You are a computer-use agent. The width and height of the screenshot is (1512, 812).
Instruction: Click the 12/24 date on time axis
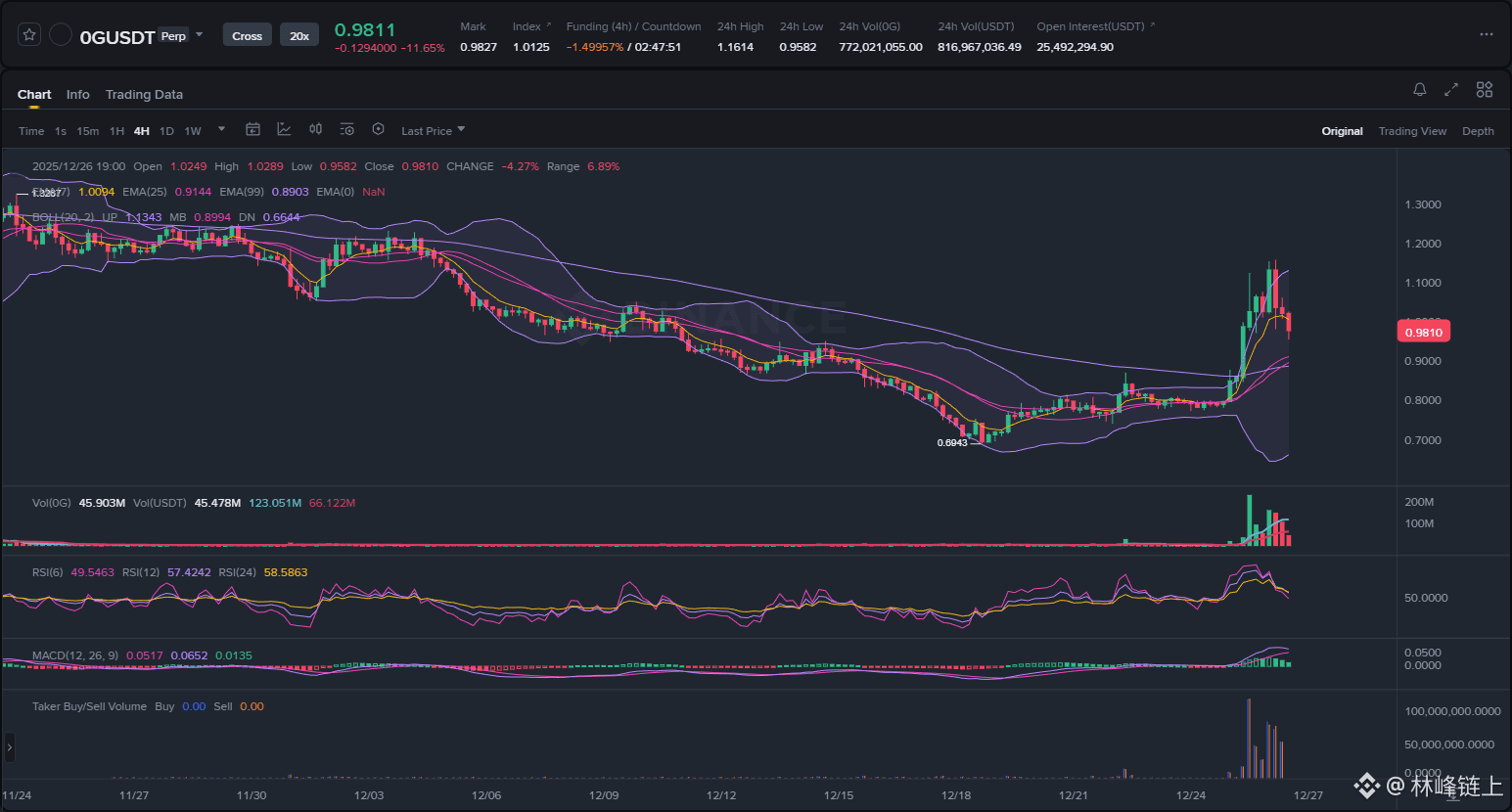tap(1191, 795)
